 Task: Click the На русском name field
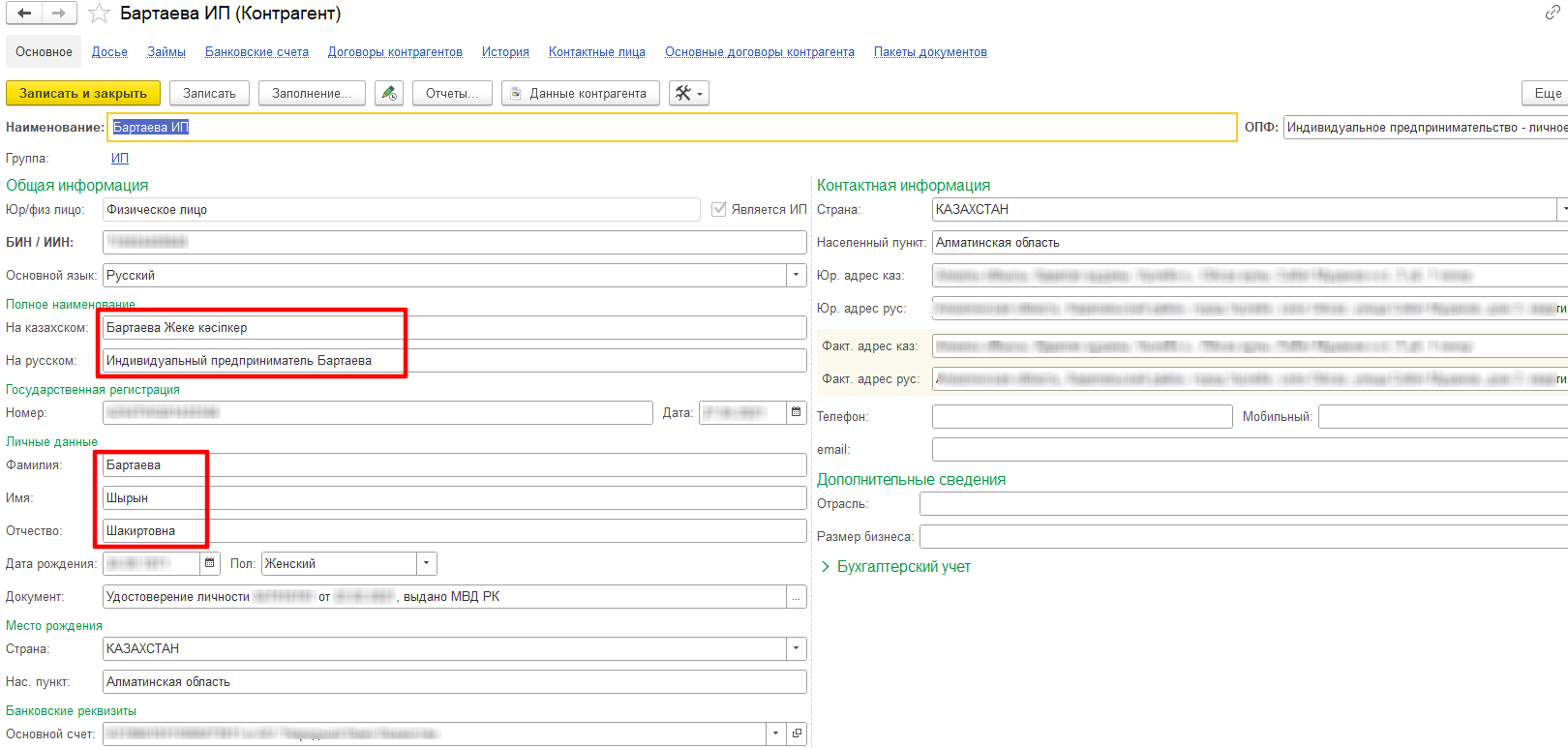(455, 361)
